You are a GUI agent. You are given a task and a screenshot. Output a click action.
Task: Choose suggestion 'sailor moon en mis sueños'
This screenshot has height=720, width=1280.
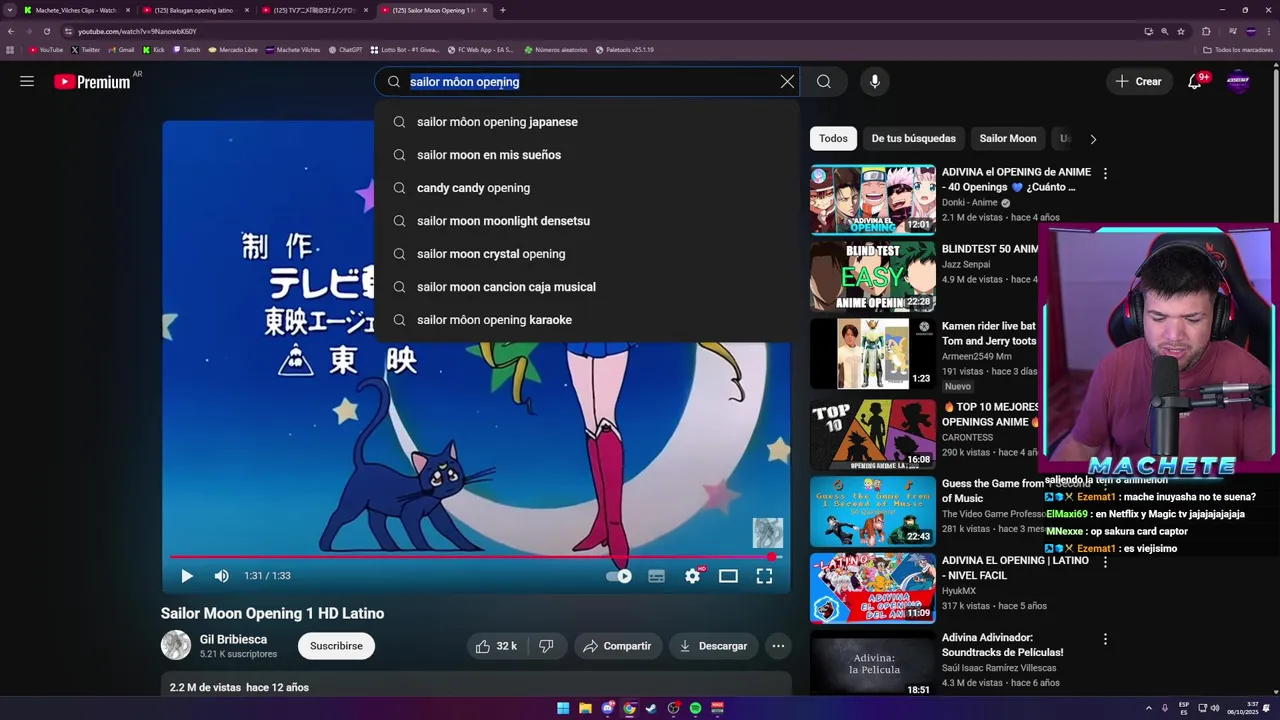tap(587, 155)
